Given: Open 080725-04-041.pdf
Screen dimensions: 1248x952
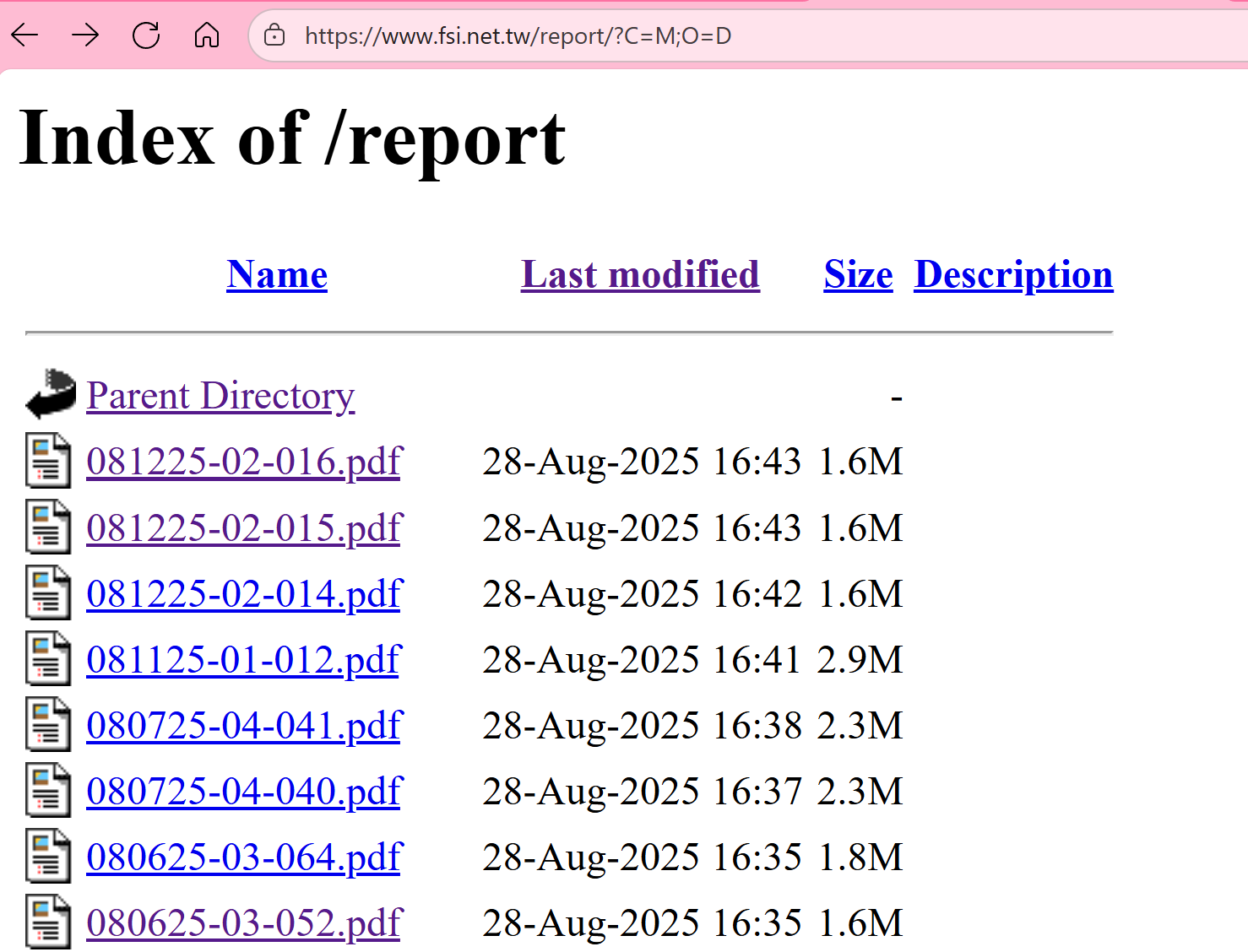Looking at the screenshot, I should tap(244, 726).
